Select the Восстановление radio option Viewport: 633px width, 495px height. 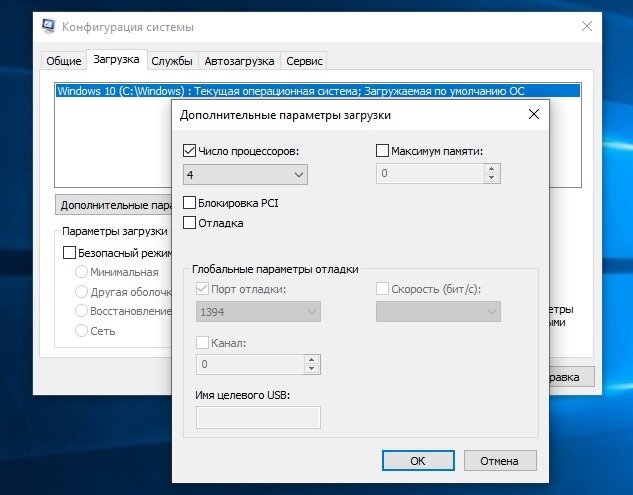[x=81, y=310]
